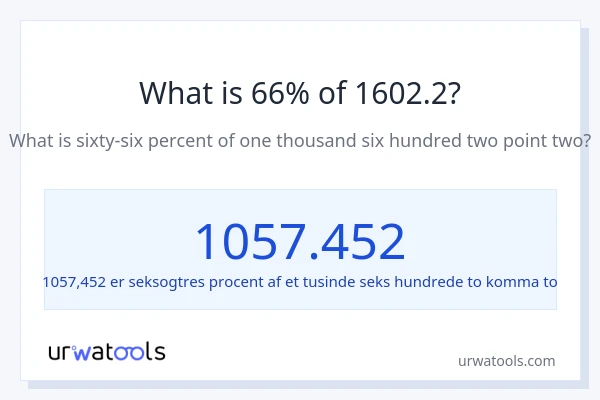Viewport: 600px width, 400px height.
Task: Click '66%' in the main heading
Action: (x=277, y=93)
